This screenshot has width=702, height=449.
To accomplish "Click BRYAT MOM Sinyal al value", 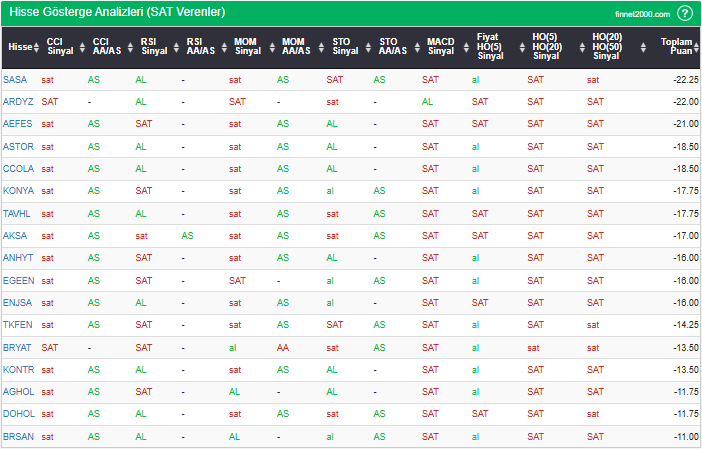I will [x=233, y=347].
